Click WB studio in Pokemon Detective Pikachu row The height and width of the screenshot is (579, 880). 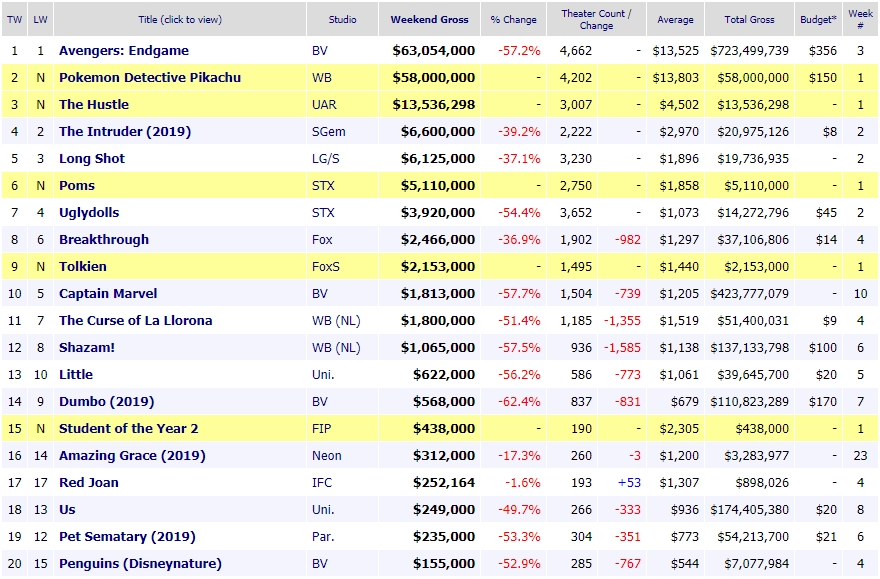[322, 77]
